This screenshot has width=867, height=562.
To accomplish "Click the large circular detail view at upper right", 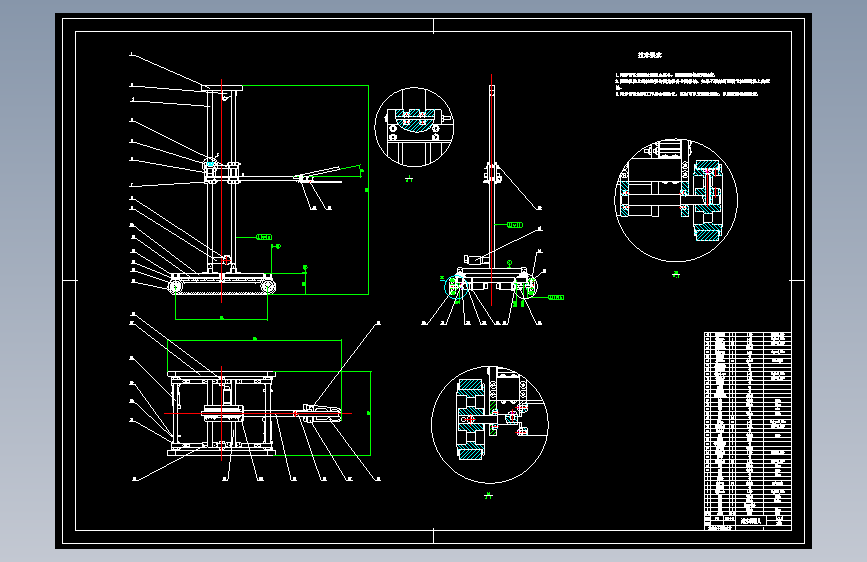I will pyautogui.click(x=676, y=200).
